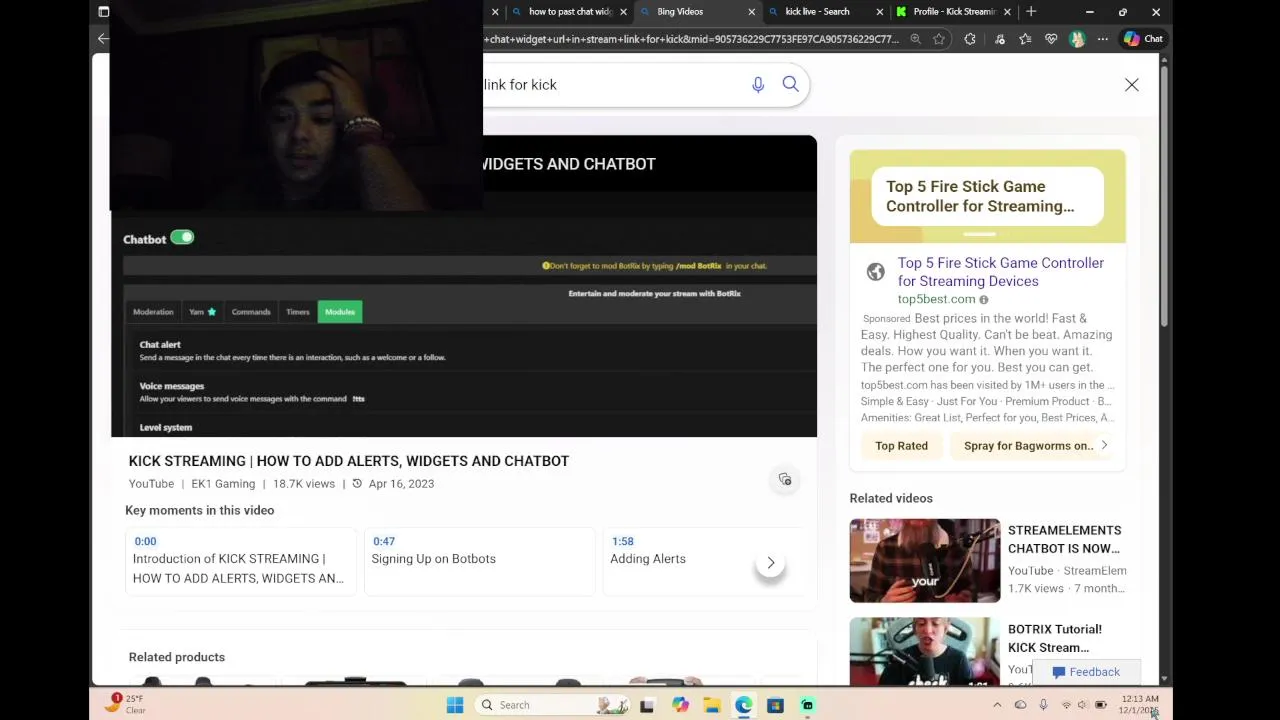1280x720 pixels.
Task: Click the browser back arrow
Action: 102,39
